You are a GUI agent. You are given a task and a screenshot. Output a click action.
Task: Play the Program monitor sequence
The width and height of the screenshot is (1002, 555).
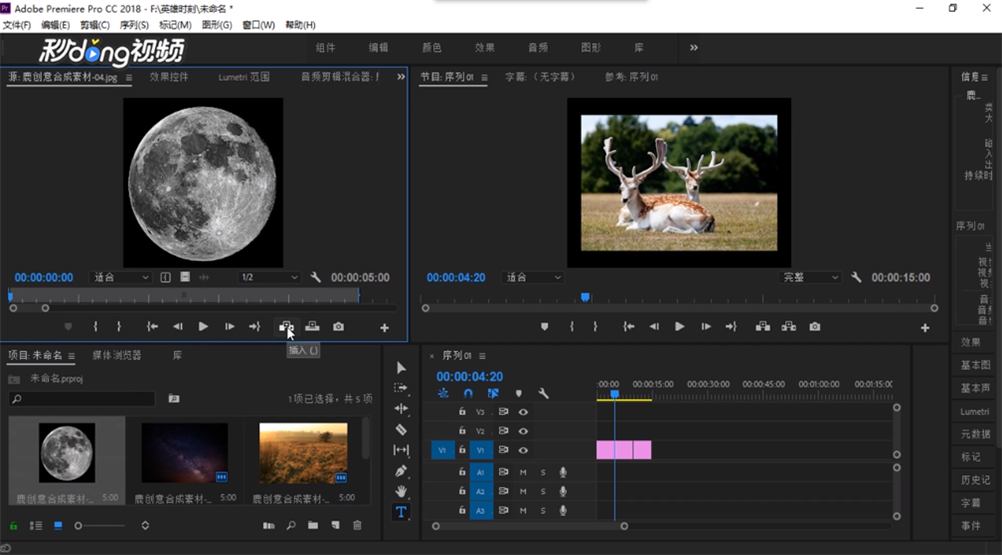click(x=679, y=326)
